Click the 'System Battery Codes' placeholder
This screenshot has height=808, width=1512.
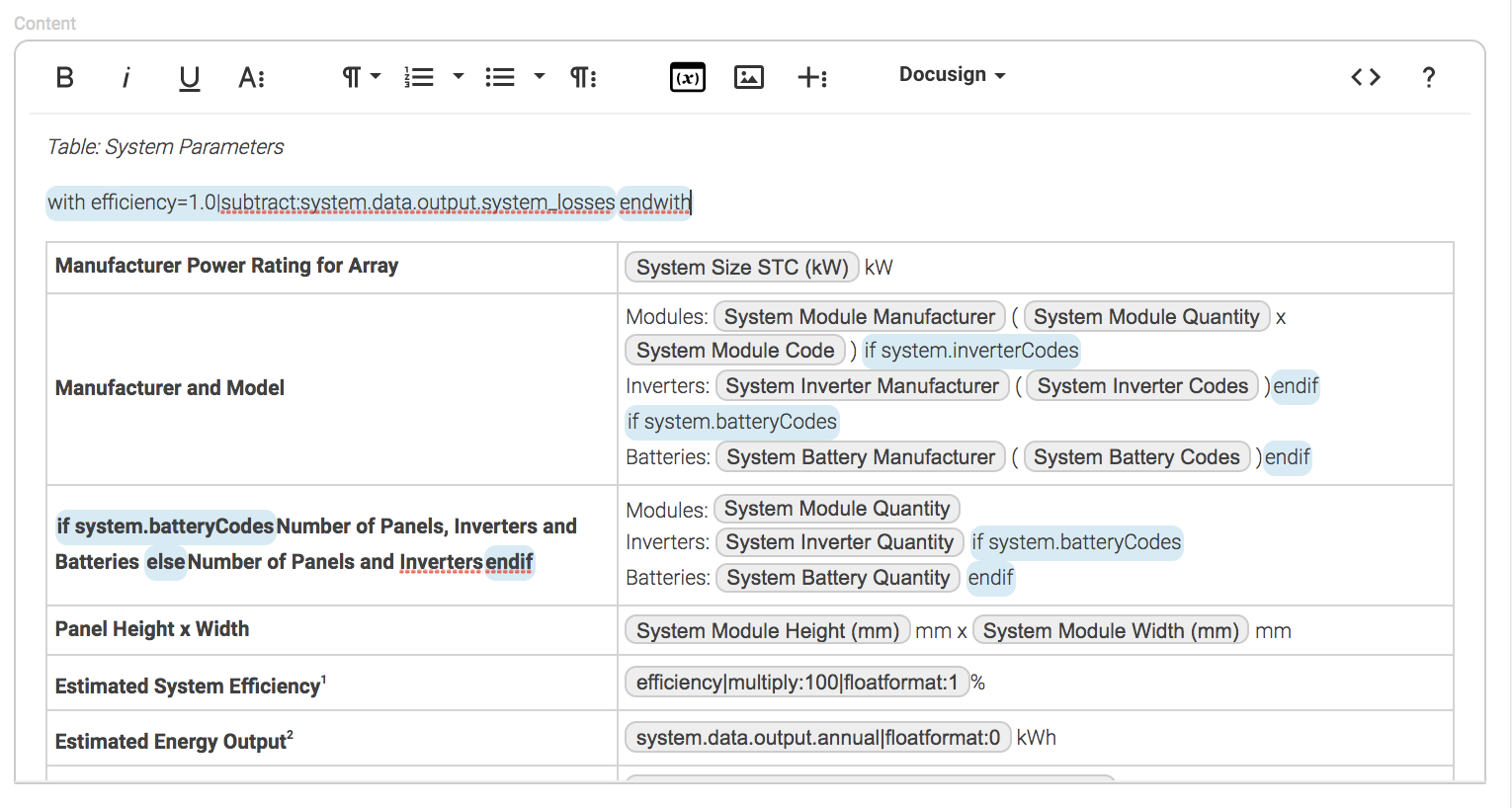click(1136, 457)
